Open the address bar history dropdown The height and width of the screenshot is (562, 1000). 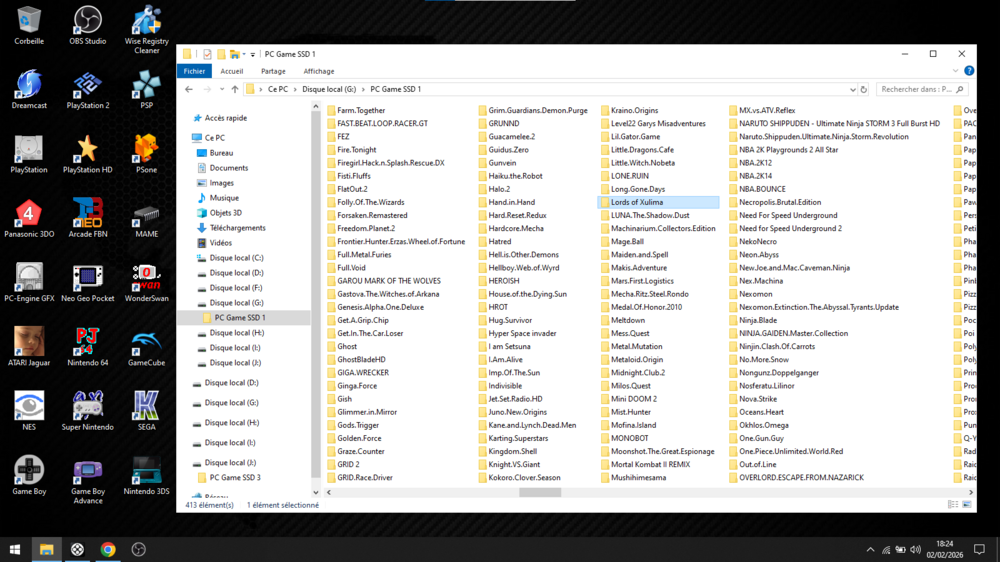(852, 89)
